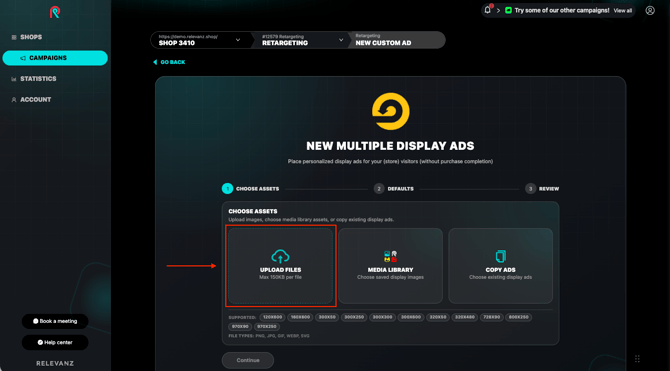Image resolution: width=670 pixels, height=371 pixels.
Task: Click the RELEVANZ footer text
Action: tap(55, 363)
